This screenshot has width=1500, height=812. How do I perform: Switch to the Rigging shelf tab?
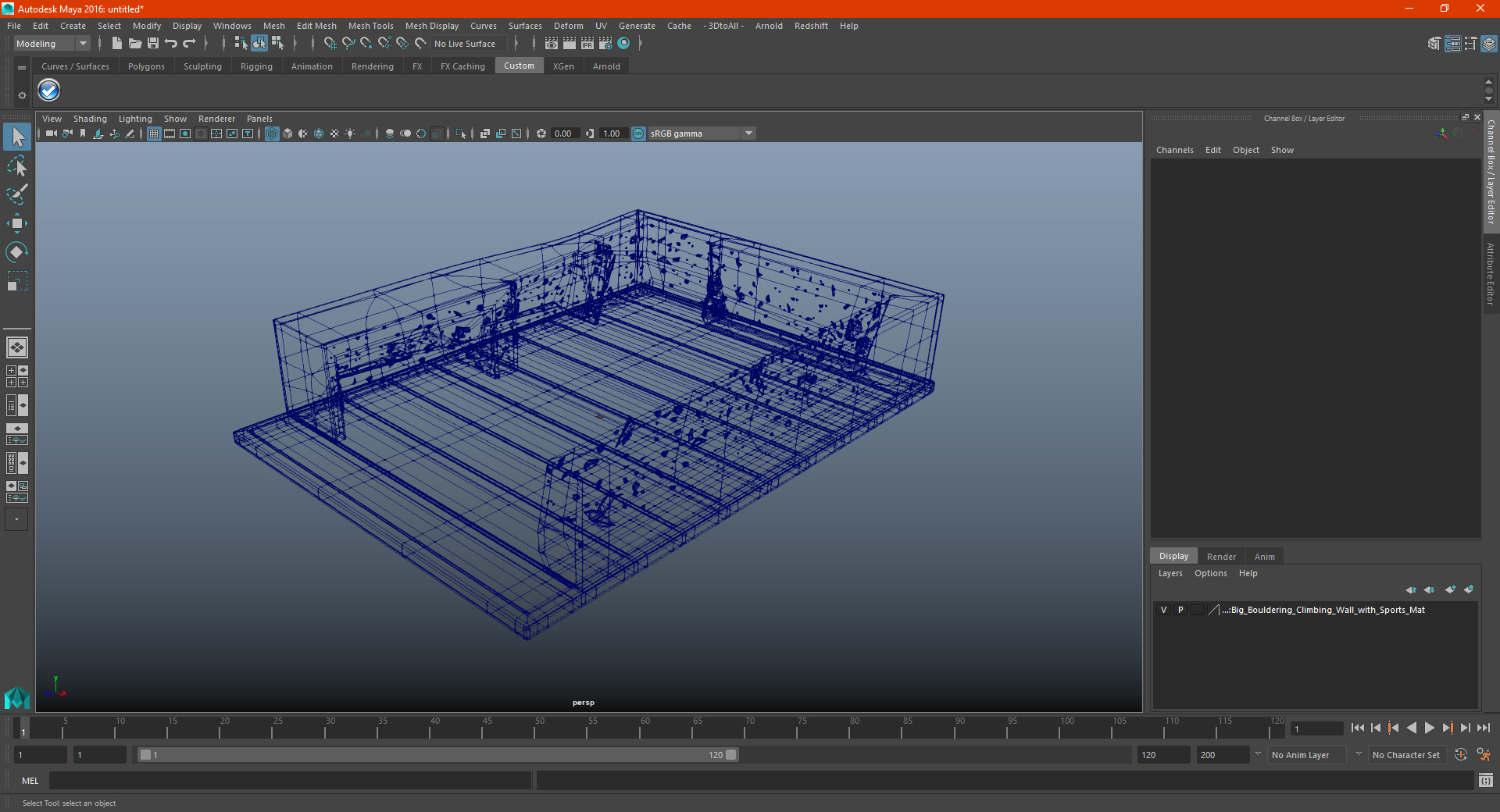(256, 66)
